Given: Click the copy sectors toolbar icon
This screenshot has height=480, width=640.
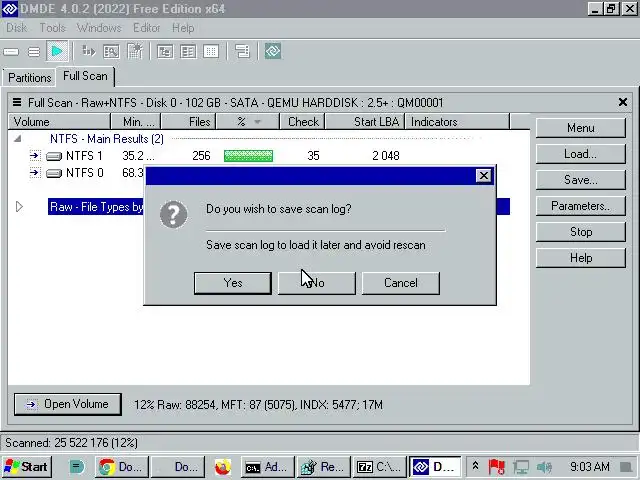Looking at the screenshot, I should coord(89,51).
